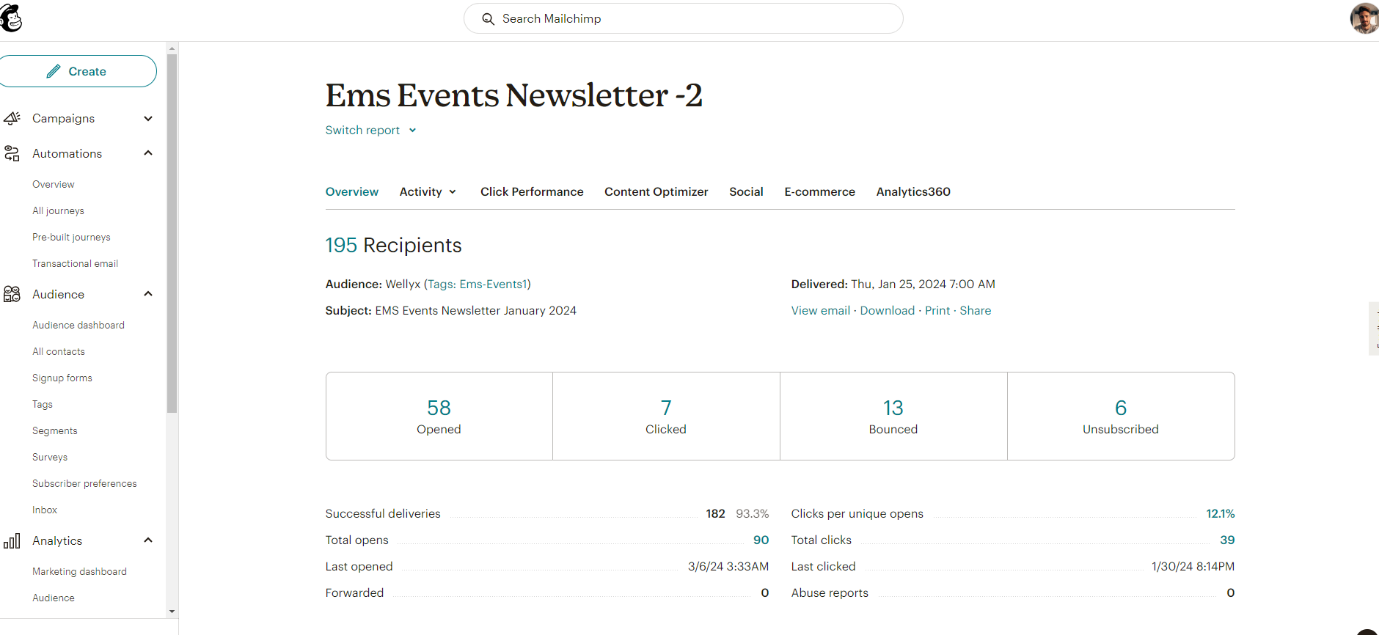Collapse the Automations section chevron
The width and height of the screenshot is (1379, 635).
(148, 153)
